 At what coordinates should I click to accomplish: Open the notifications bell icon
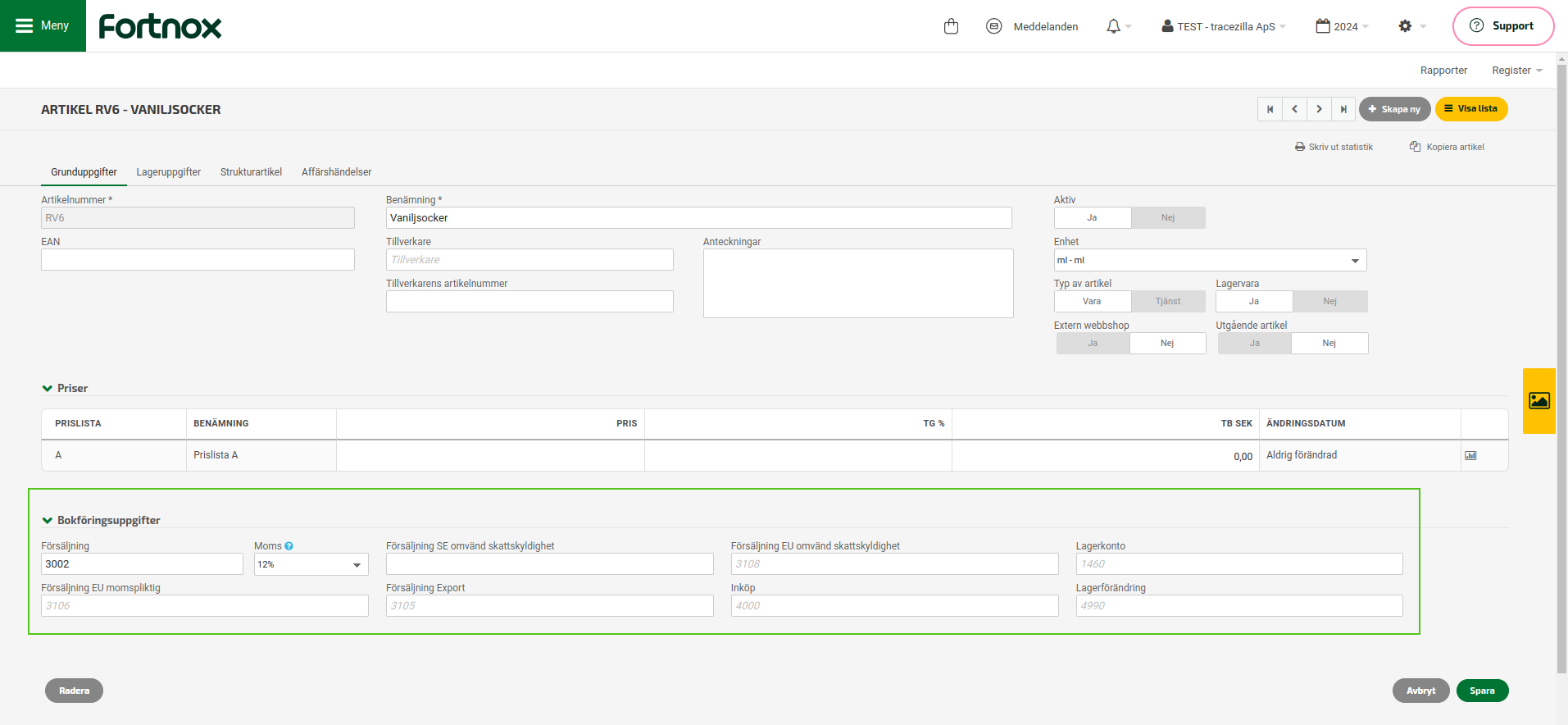pos(1113,26)
